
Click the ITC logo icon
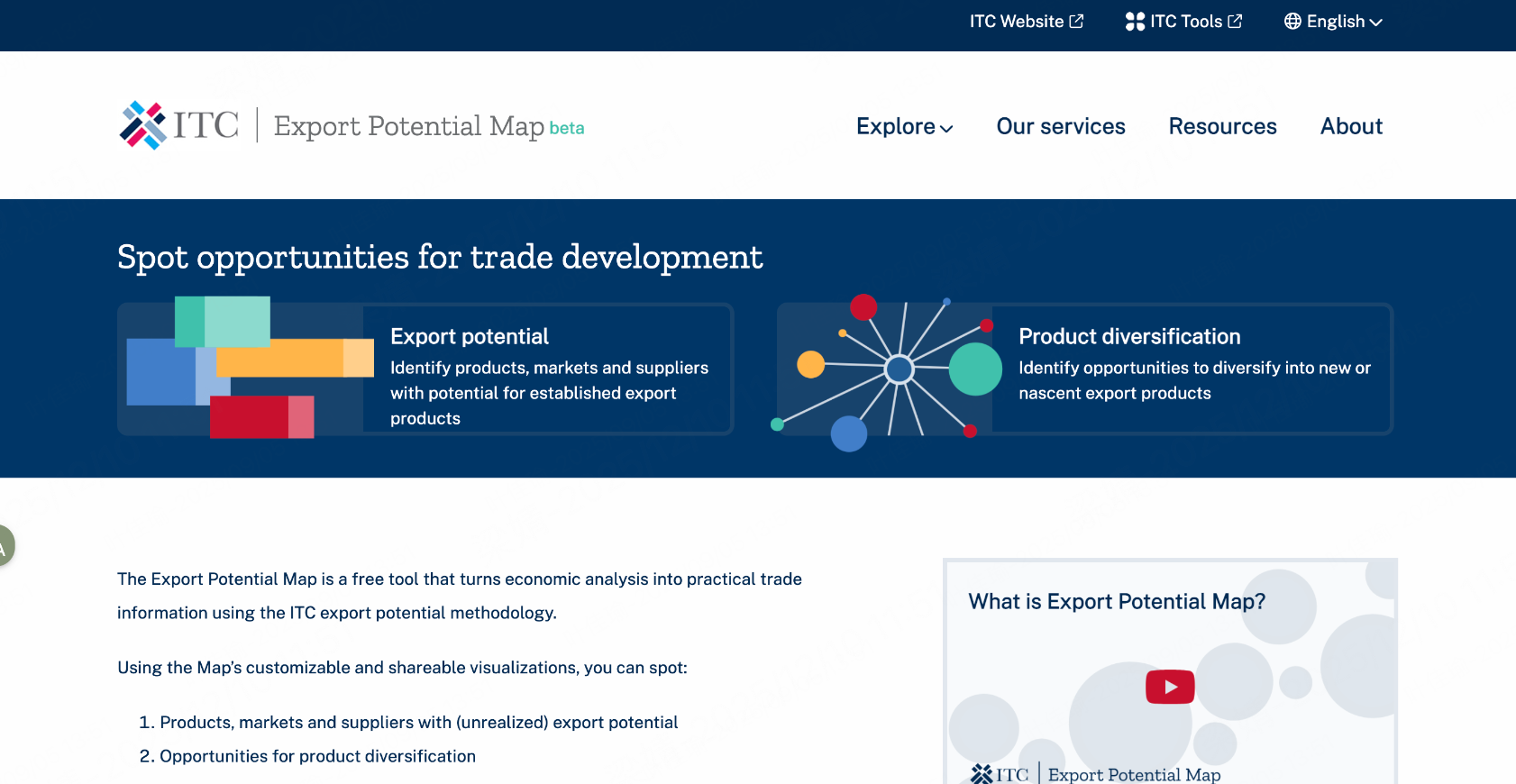[x=143, y=125]
